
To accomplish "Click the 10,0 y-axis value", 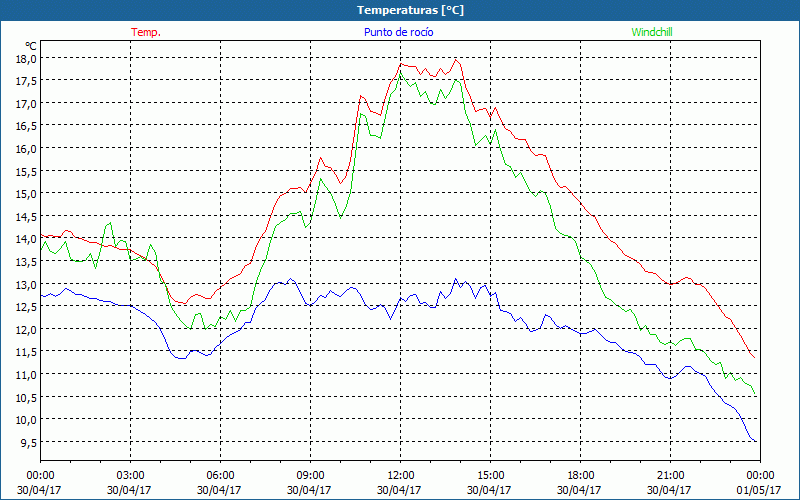I will (26, 419).
